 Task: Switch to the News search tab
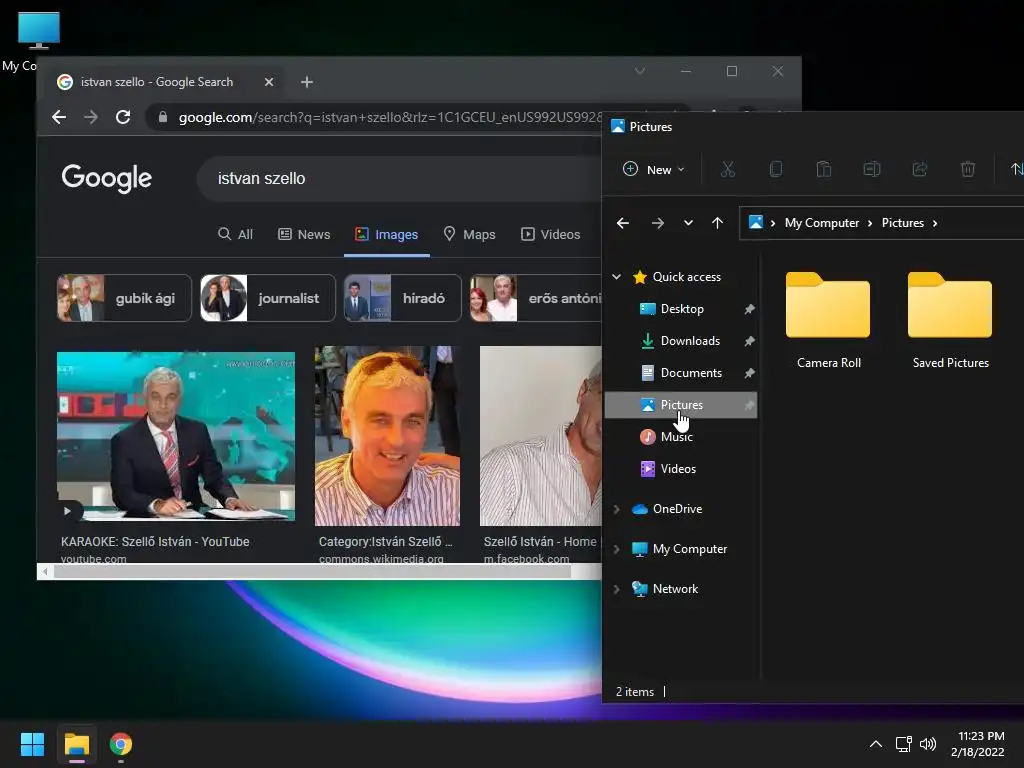click(x=304, y=234)
